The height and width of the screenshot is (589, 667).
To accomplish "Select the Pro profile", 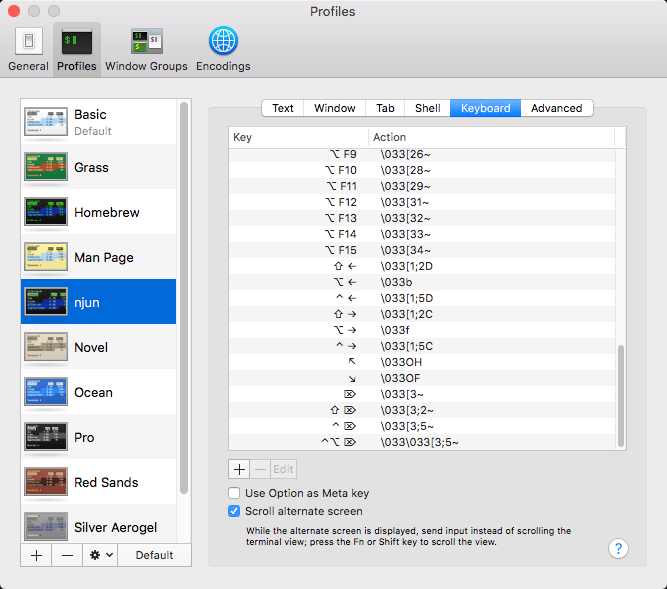I will 98,437.
